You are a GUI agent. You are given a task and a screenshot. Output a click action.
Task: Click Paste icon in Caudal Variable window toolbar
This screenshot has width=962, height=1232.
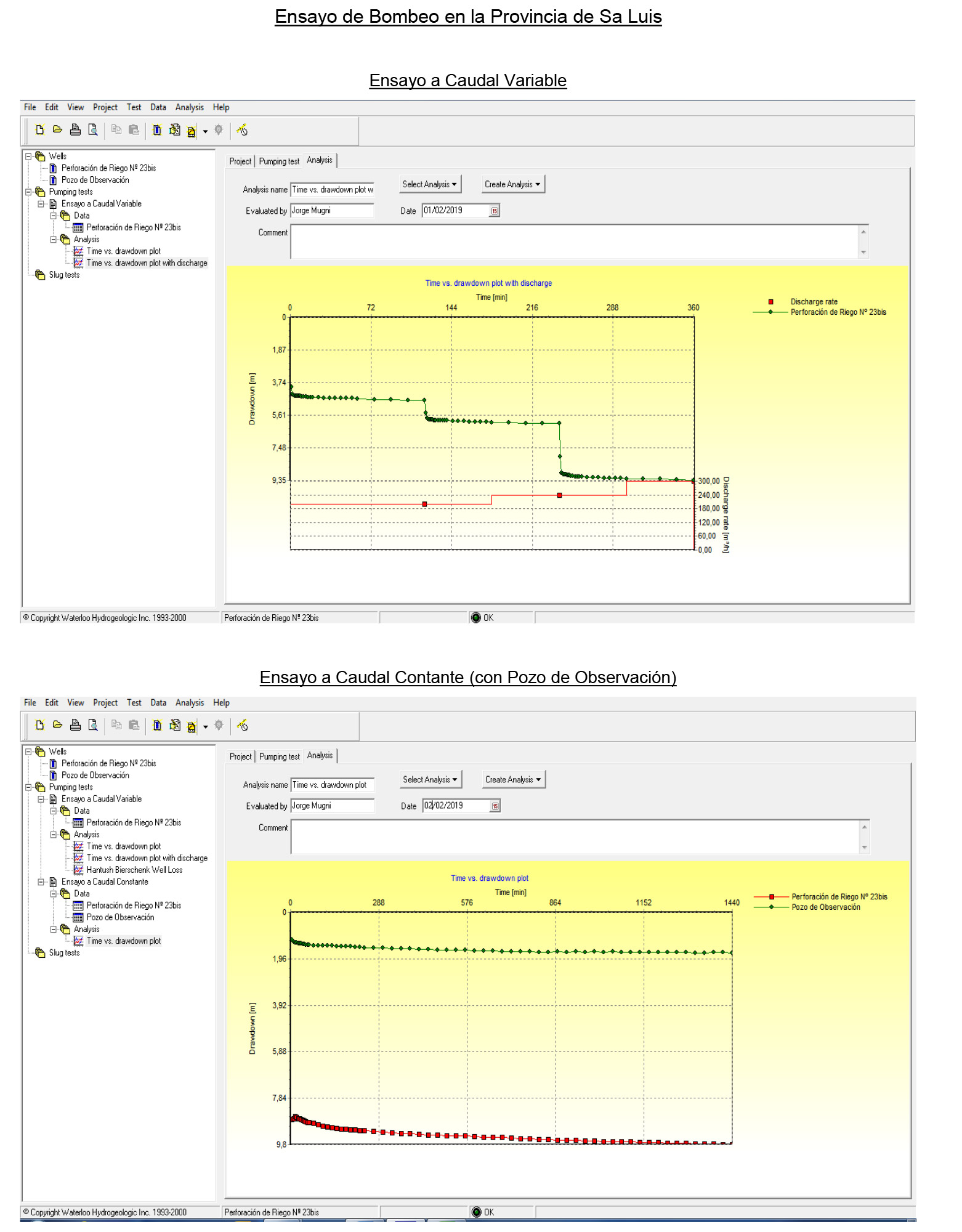point(134,130)
